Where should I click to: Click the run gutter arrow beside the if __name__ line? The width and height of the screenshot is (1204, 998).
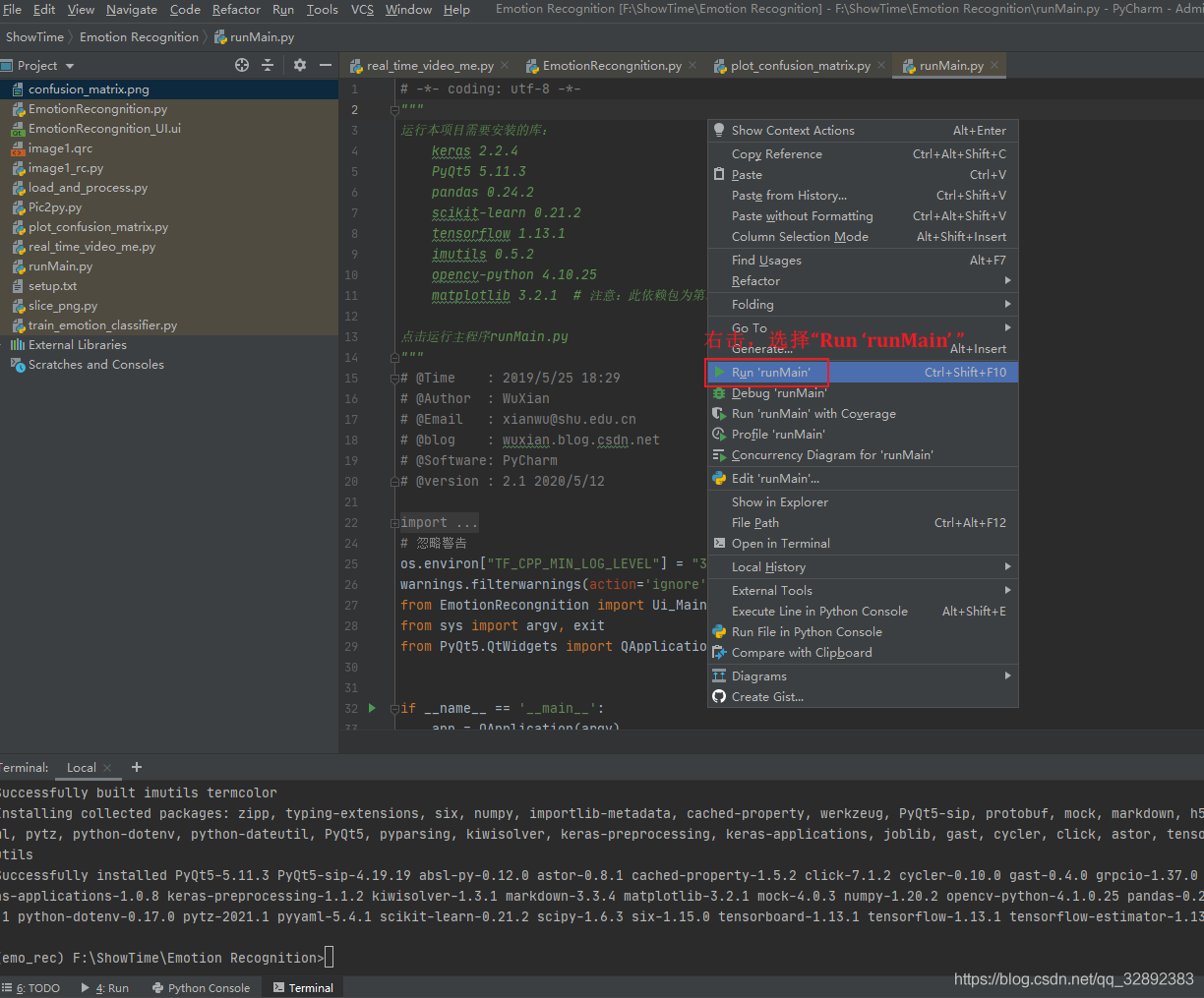click(x=372, y=708)
